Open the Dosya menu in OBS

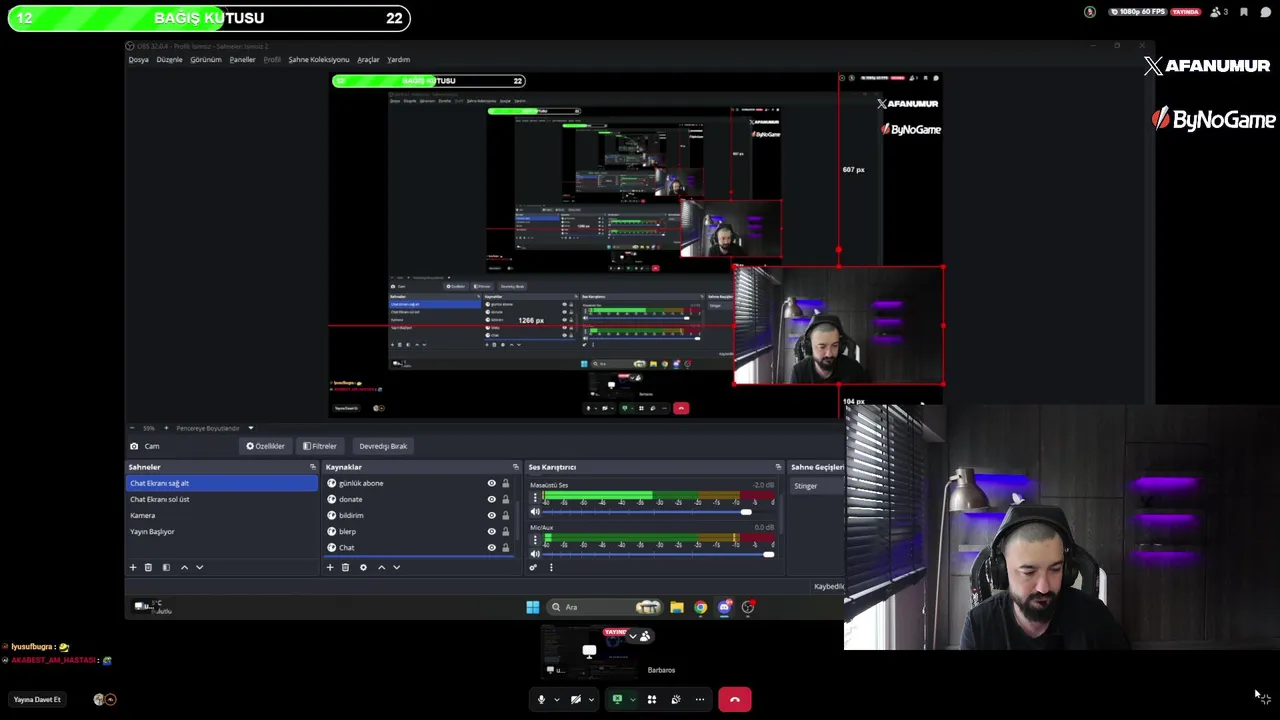(138, 59)
